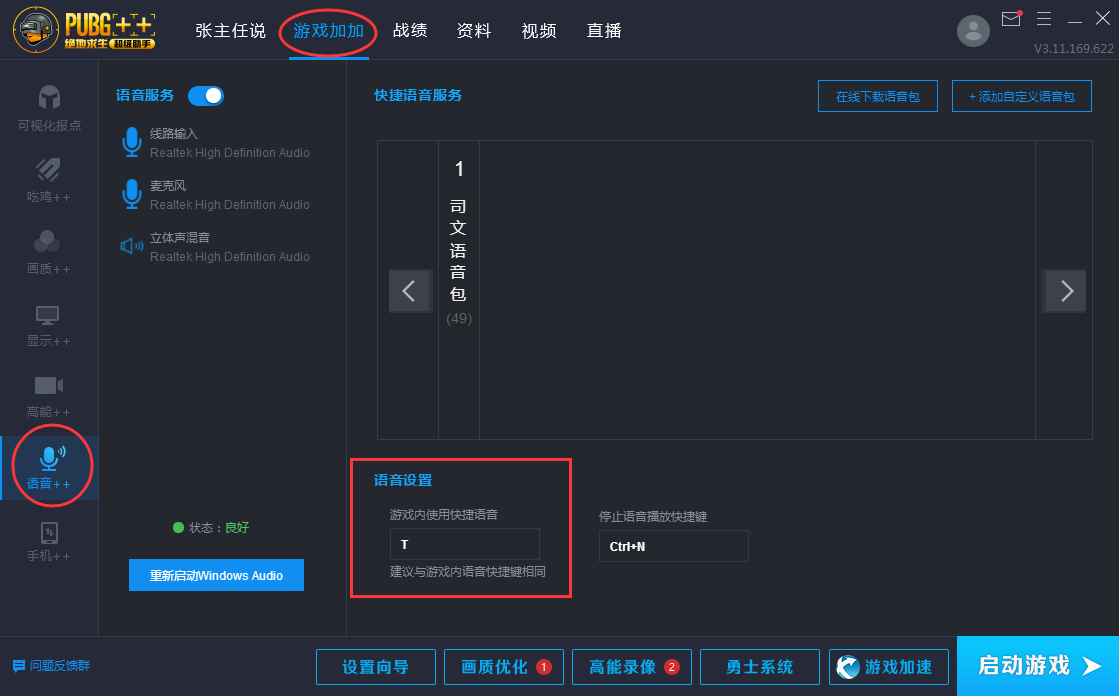Open 高能录像 button

pyautogui.click(x=632, y=667)
